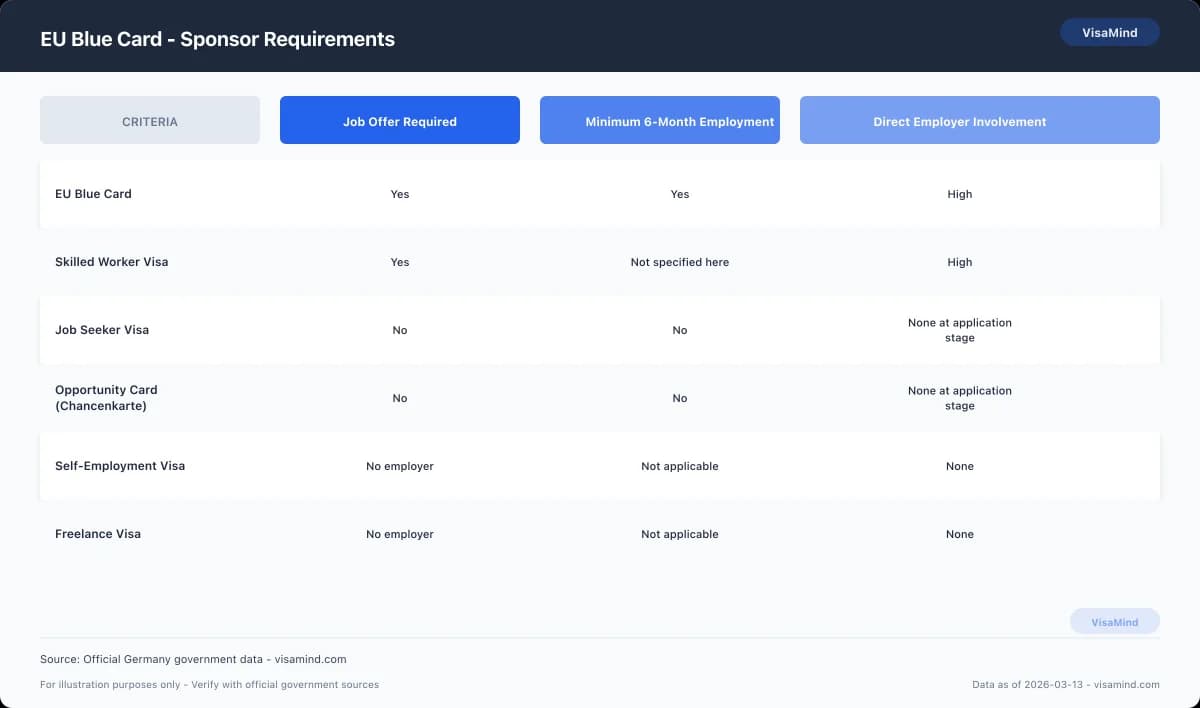Click the Direct Employer Involvement header
The height and width of the screenshot is (708, 1200).
point(958,119)
